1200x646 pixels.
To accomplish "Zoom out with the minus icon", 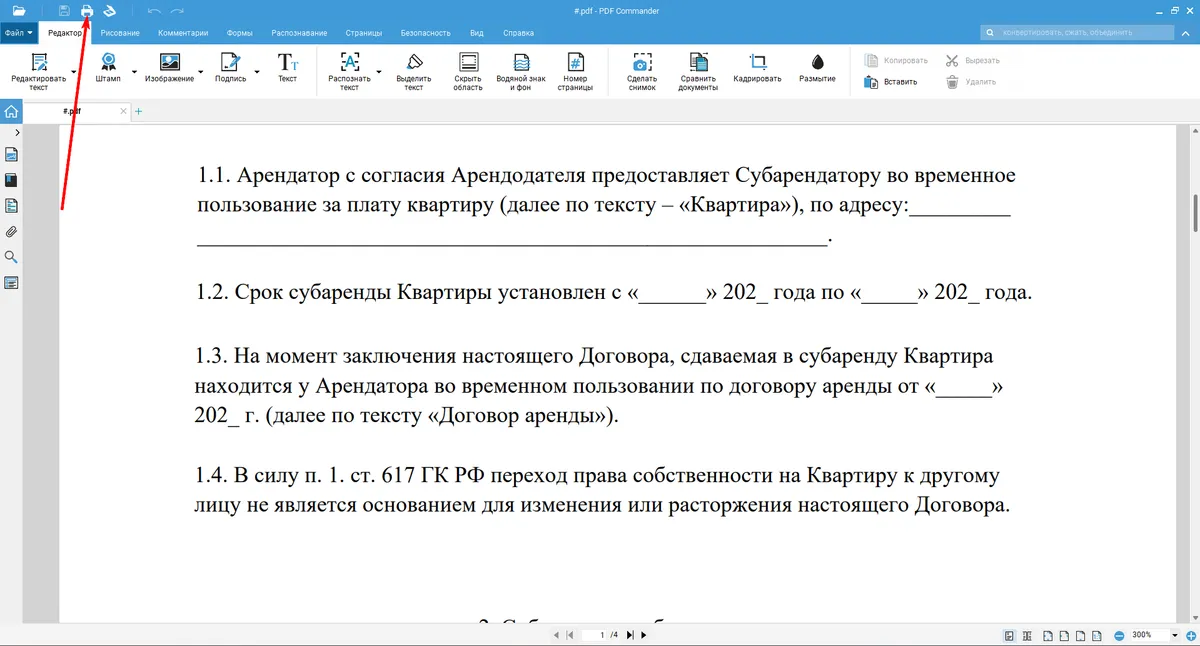I will tap(1118, 635).
